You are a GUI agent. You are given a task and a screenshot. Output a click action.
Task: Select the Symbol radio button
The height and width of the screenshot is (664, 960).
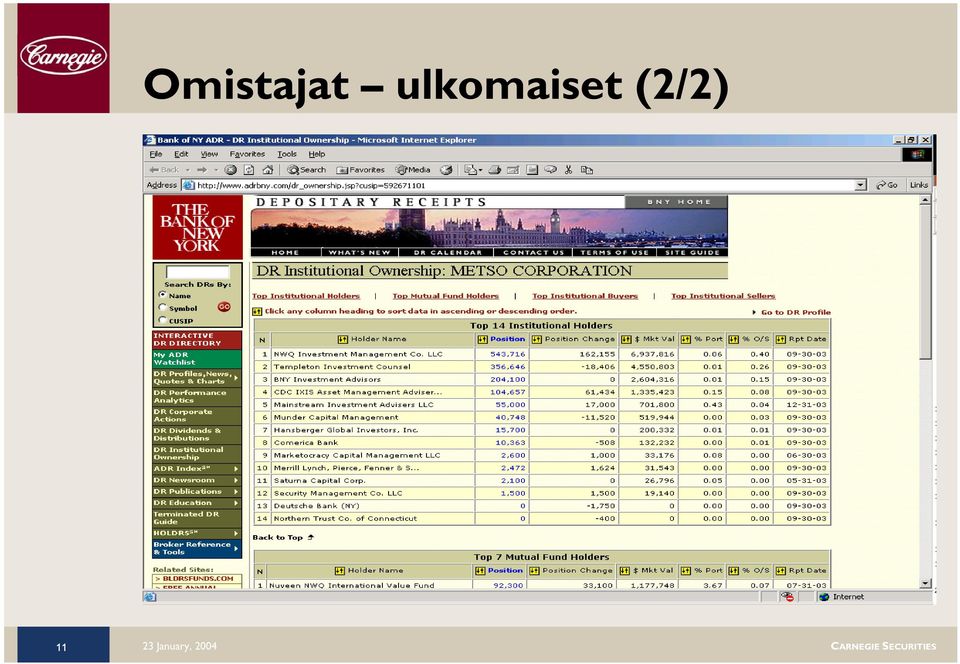(x=162, y=307)
